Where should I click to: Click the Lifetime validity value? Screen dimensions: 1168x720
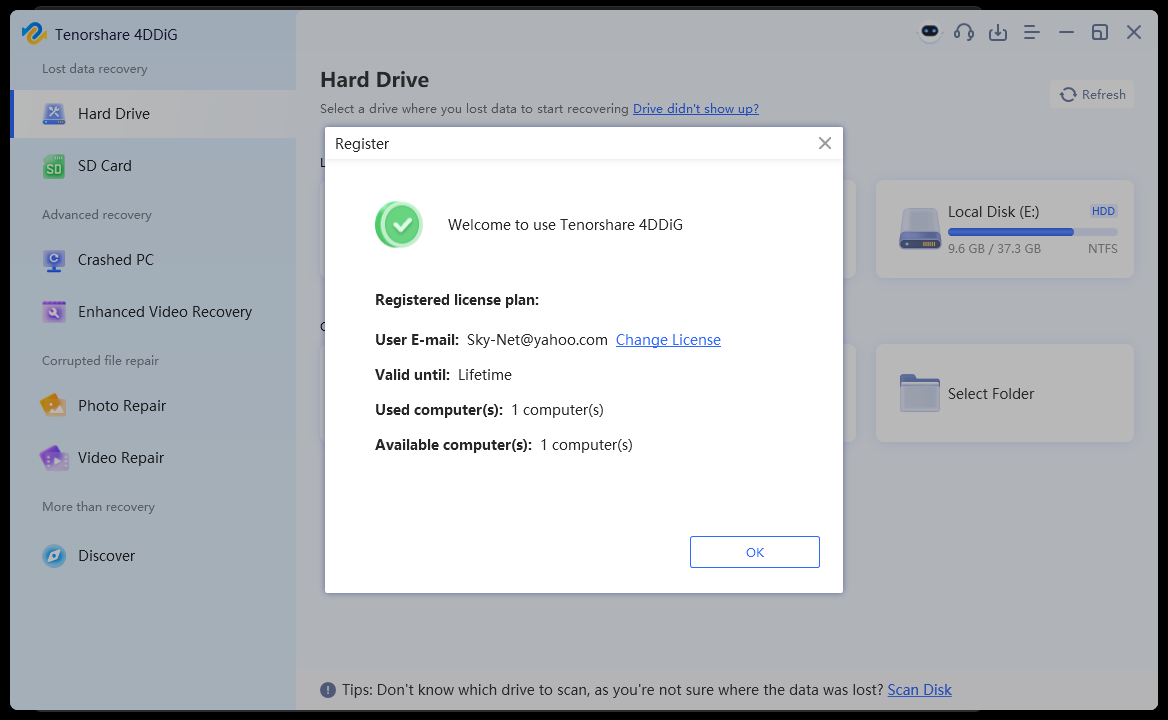[485, 375]
